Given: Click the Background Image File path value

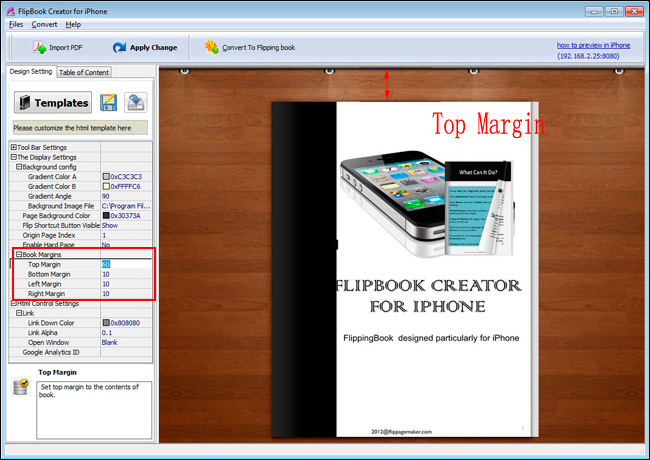Looking at the screenshot, I should click(x=126, y=206).
